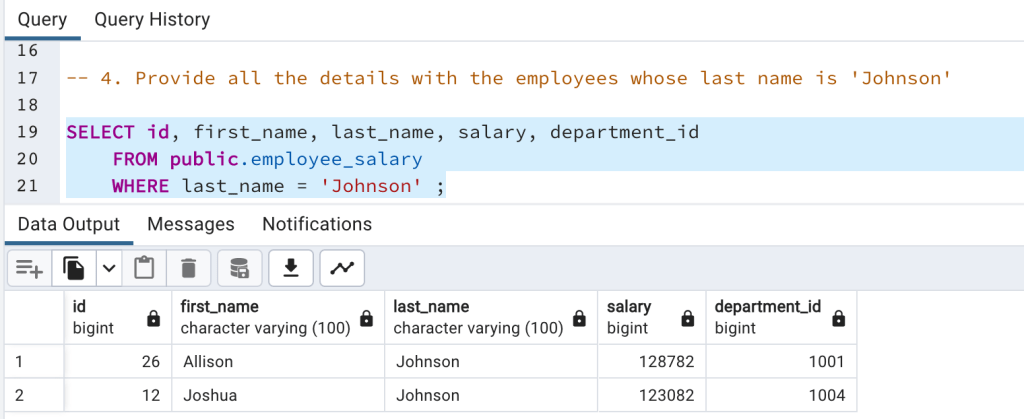Select the Data Output tab
1024x419 pixels.
pyautogui.click(x=68, y=224)
